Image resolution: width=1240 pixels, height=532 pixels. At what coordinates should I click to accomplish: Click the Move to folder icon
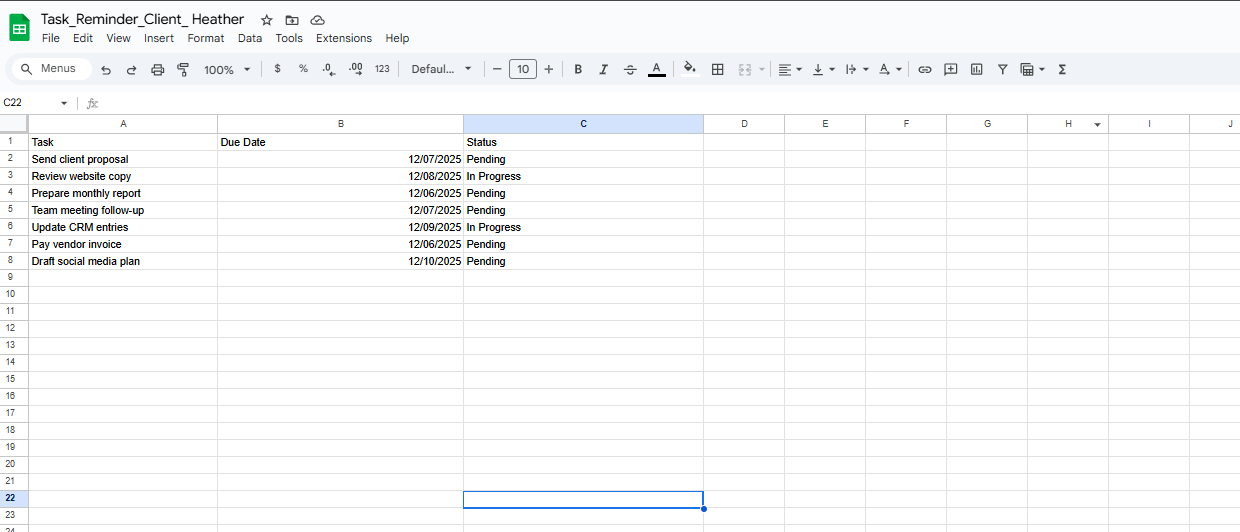click(x=292, y=20)
